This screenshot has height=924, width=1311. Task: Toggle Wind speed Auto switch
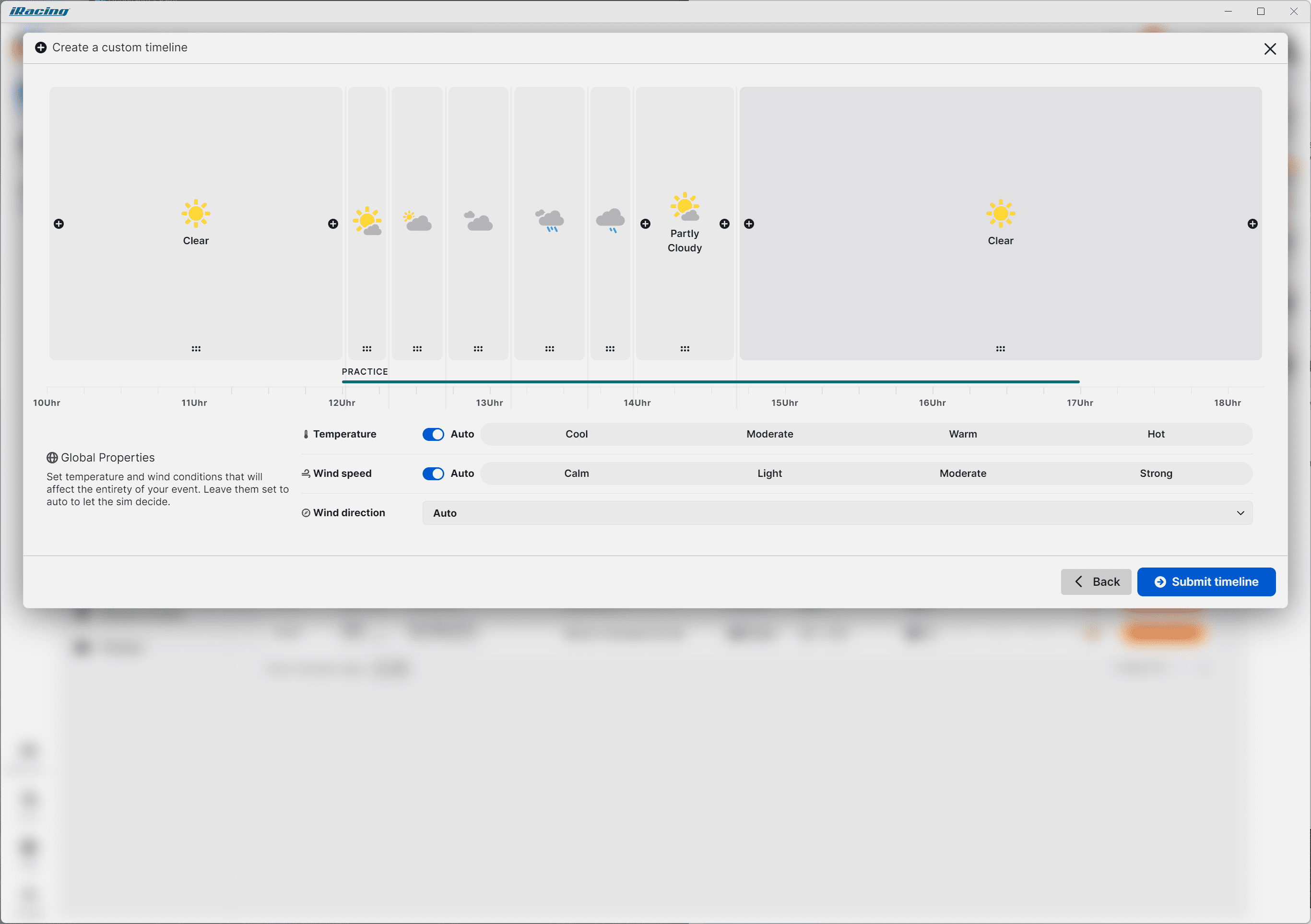pyautogui.click(x=433, y=474)
